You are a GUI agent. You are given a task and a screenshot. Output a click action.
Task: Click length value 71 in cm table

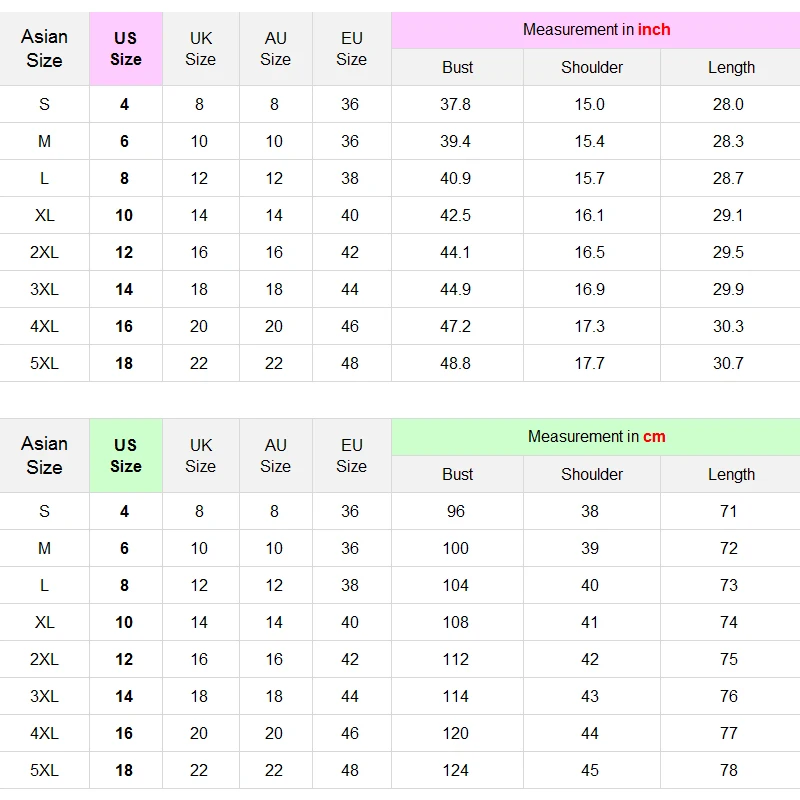[x=728, y=511]
